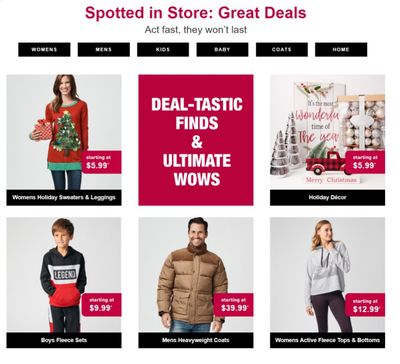
Task: Open the Boys Fleece Sets caption link
Action: pyautogui.click(x=64, y=340)
